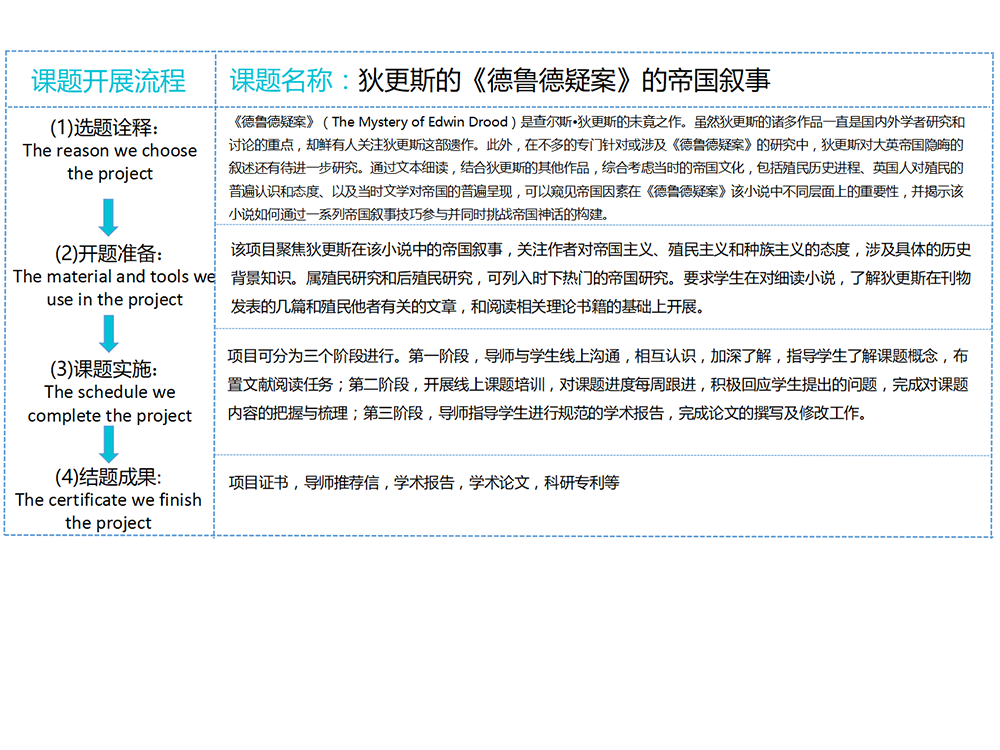The width and height of the screenshot is (1000, 750).
Task: Click 'The schedule we complete the project'
Action: coord(110,404)
